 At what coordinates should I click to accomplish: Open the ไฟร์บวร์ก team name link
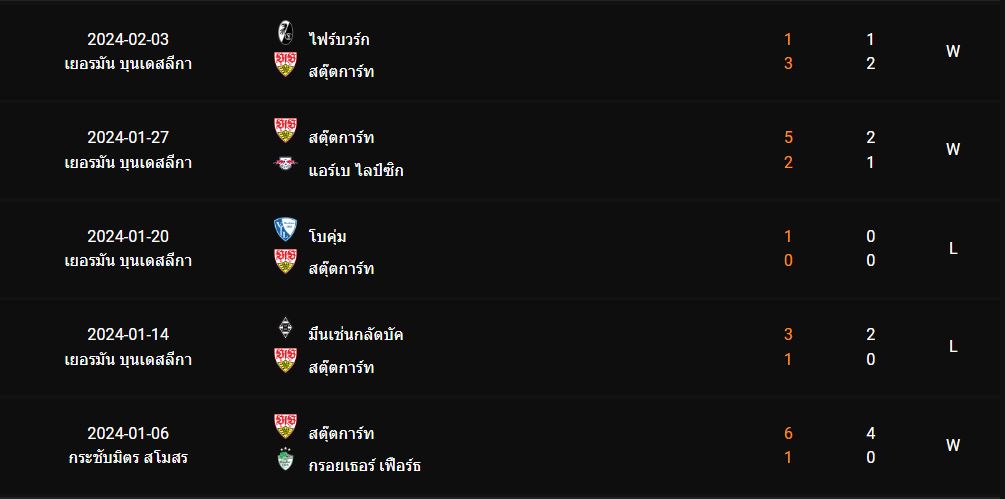338,40
